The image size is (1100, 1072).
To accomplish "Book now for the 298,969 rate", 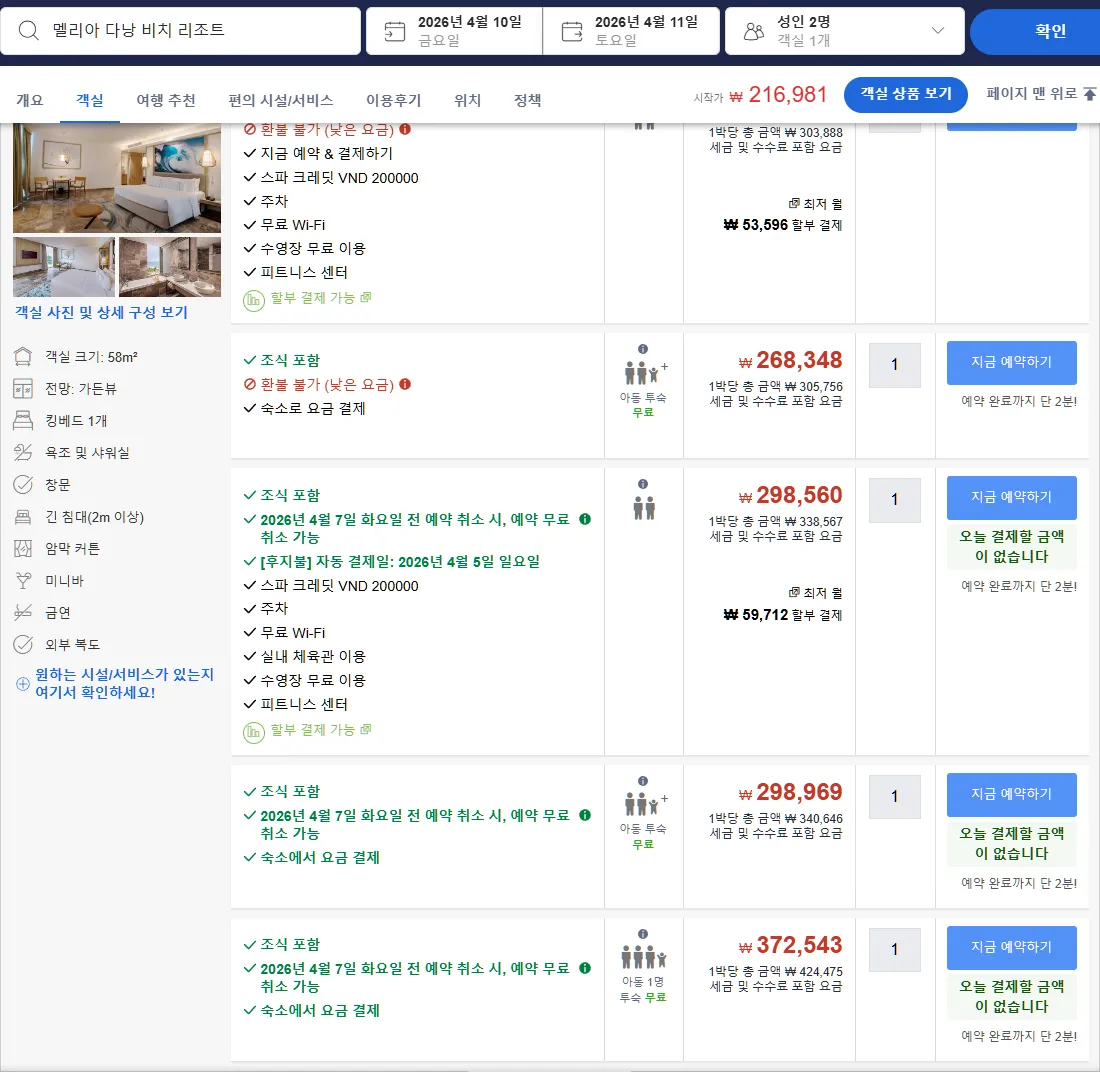I will pyautogui.click(x=1012, y=794).
